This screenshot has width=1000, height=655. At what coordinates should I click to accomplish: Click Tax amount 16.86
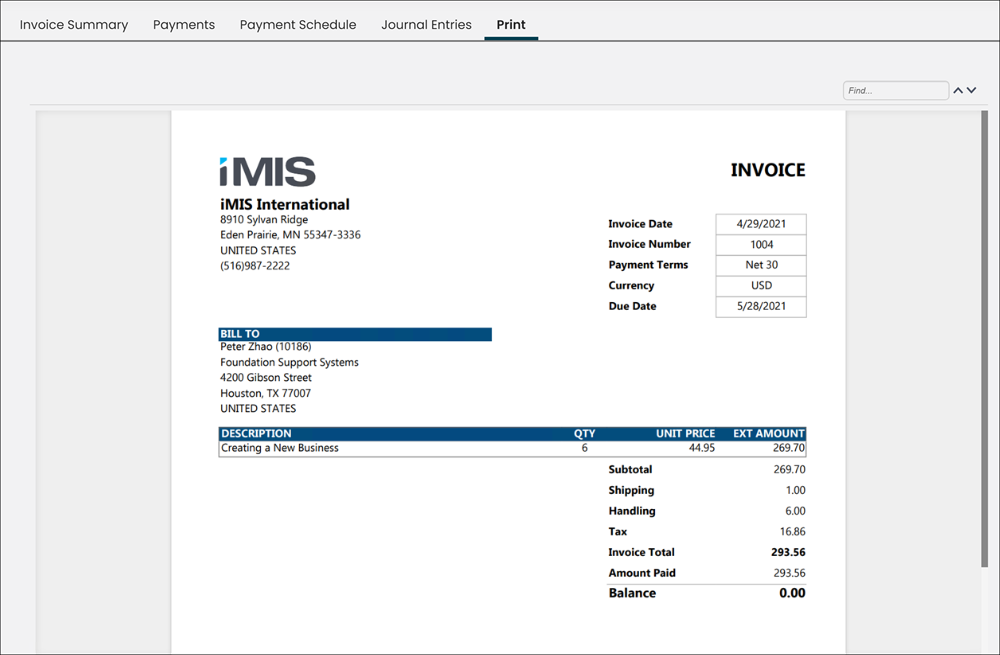coord(792,531)
